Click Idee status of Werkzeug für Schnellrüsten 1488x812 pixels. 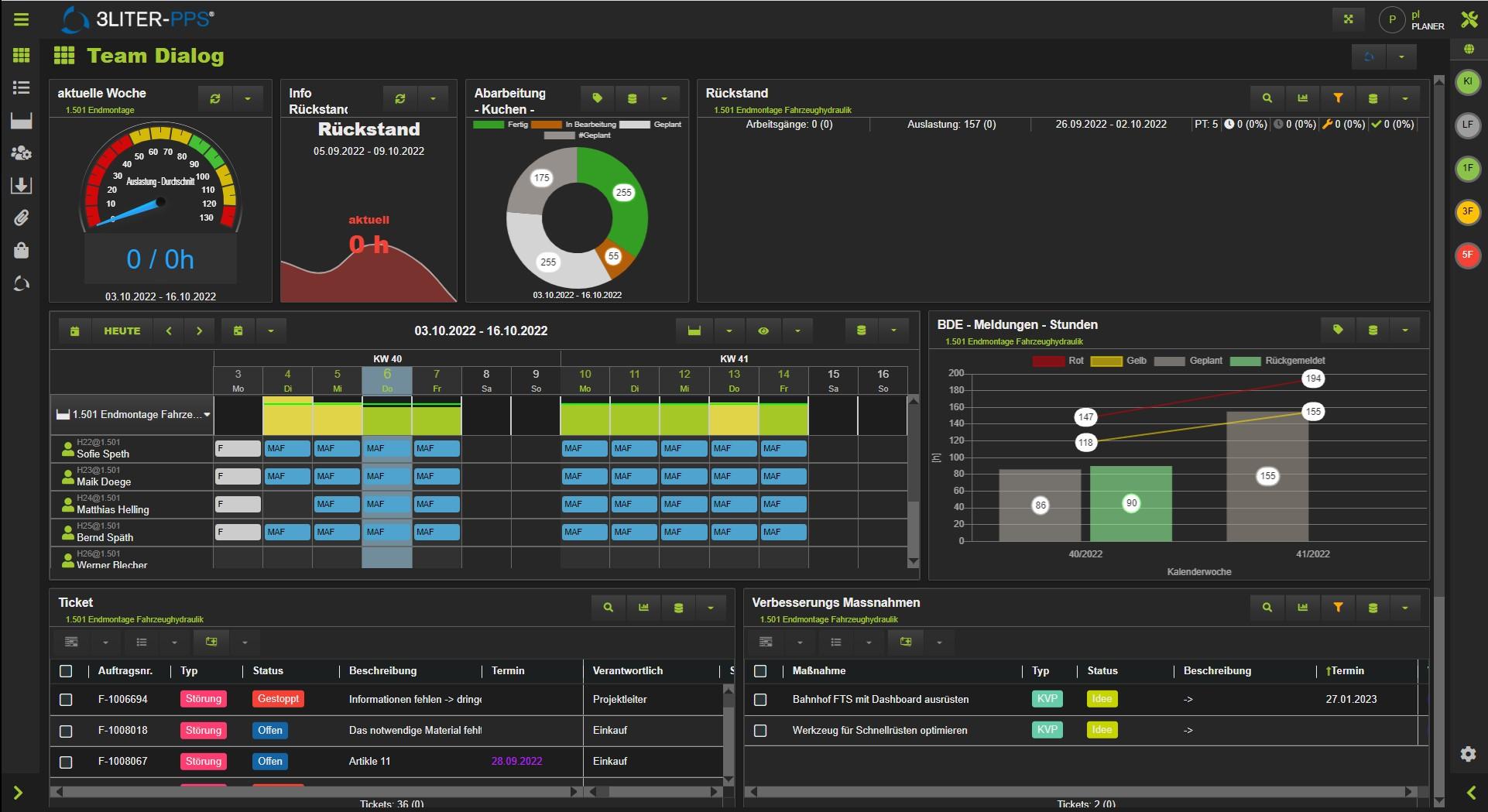(1102, 730)
